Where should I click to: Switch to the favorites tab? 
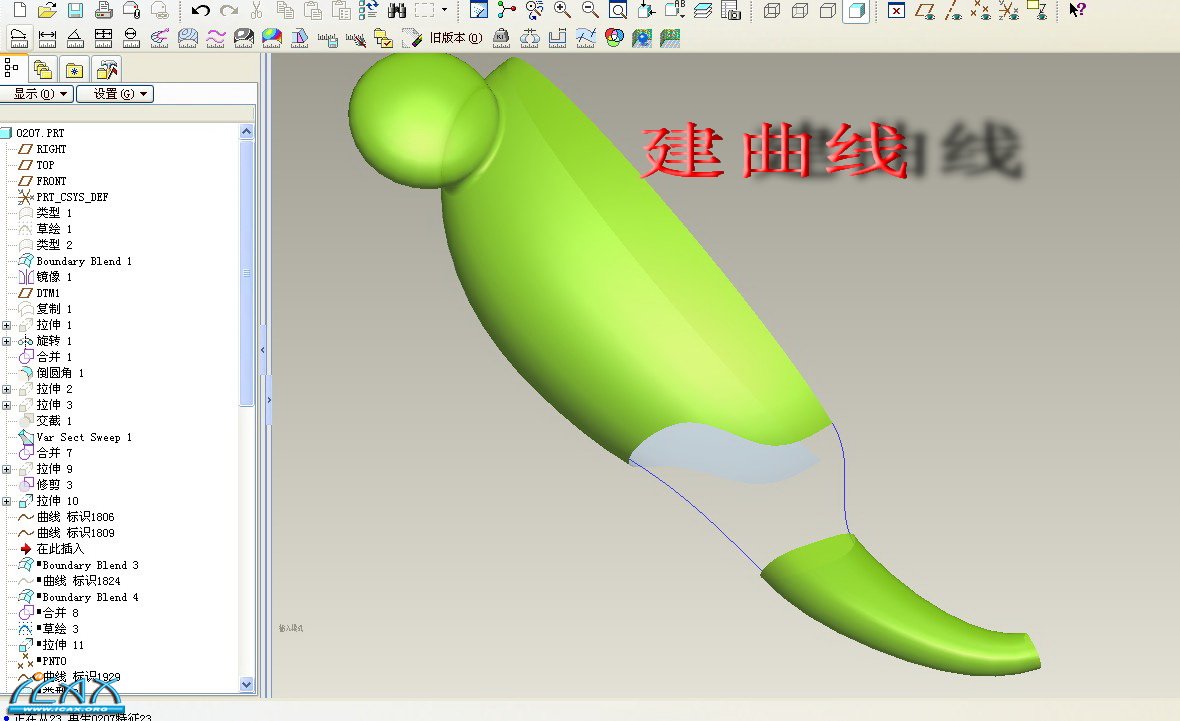74,69
